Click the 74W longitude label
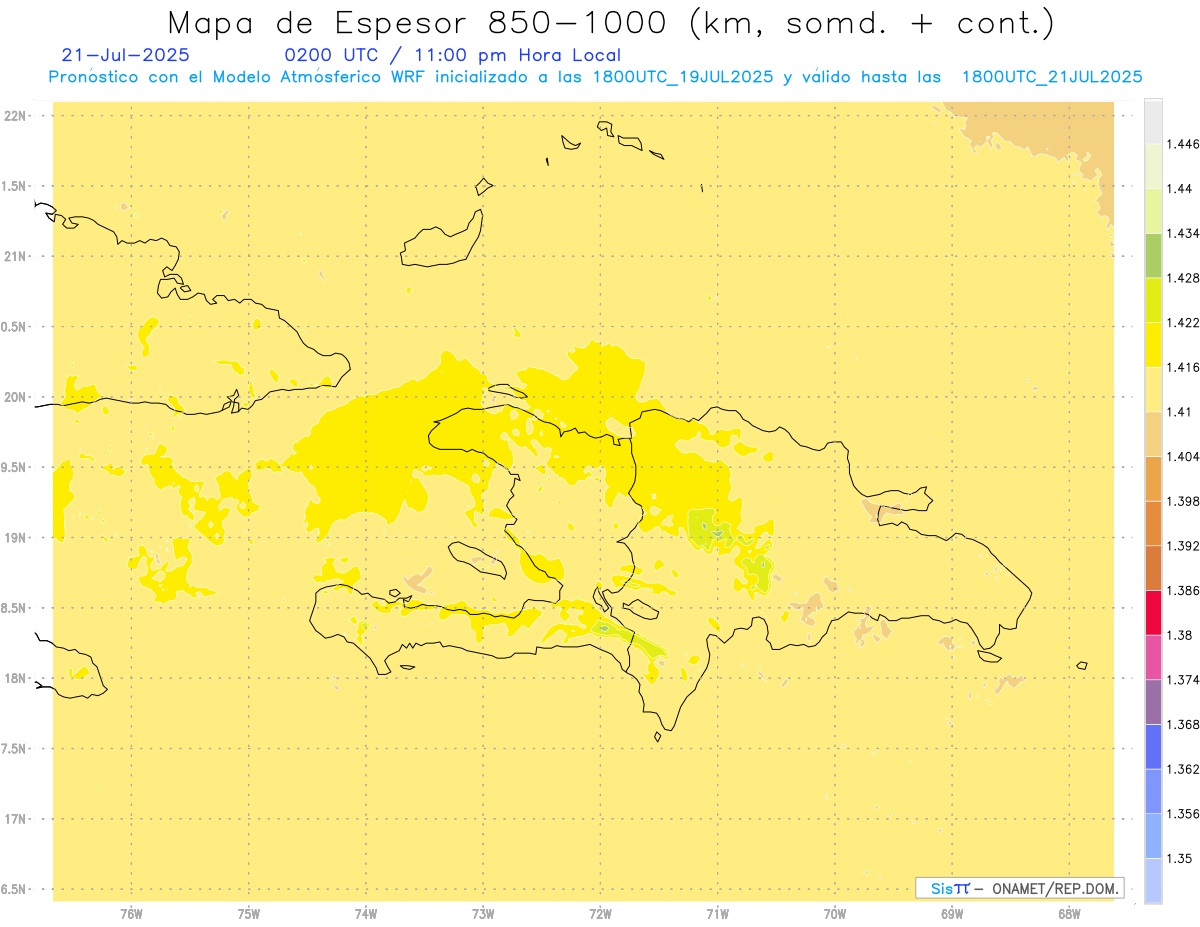The image size is (1200, 927). 366,913
